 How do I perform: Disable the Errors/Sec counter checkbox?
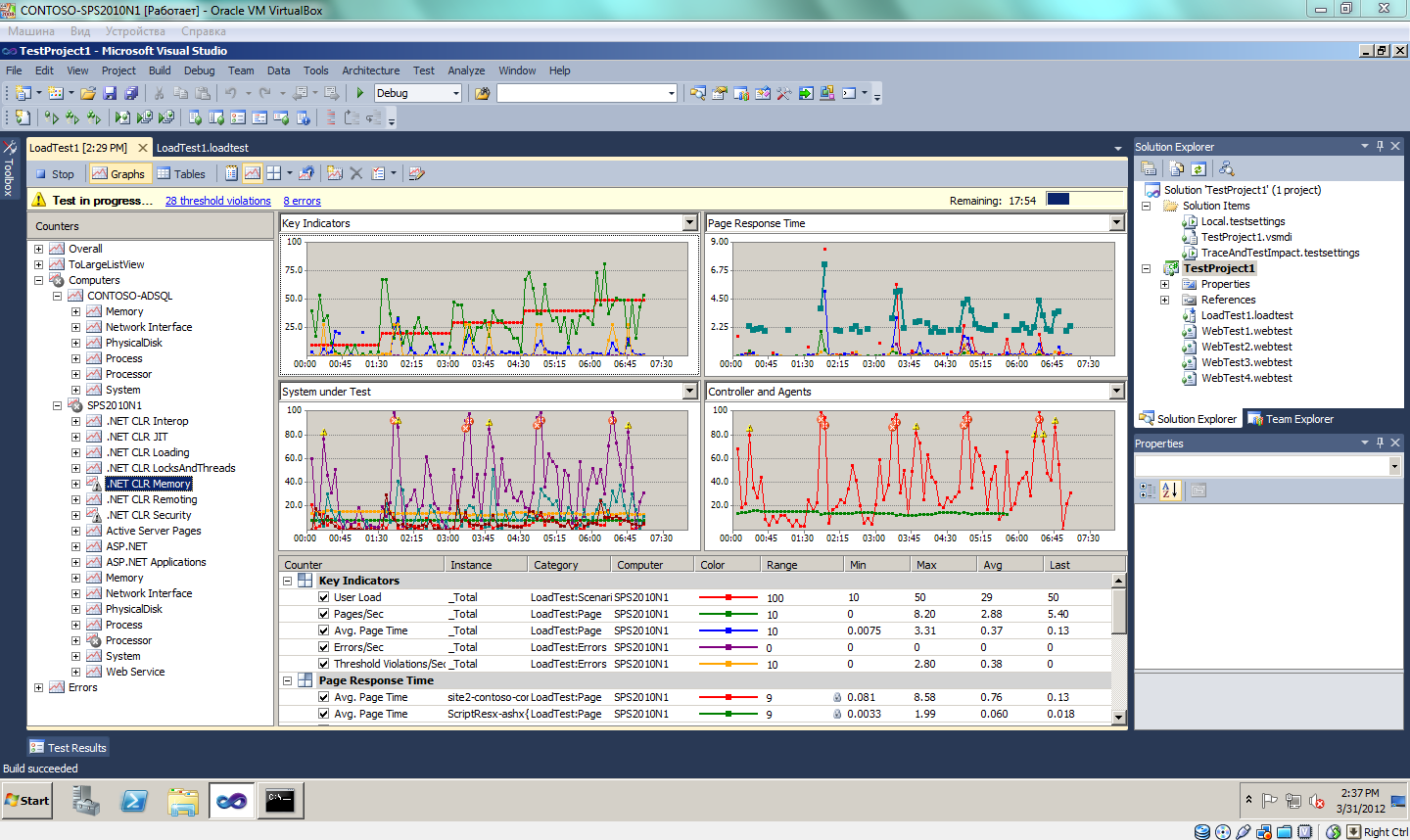(x=323, y=647)
